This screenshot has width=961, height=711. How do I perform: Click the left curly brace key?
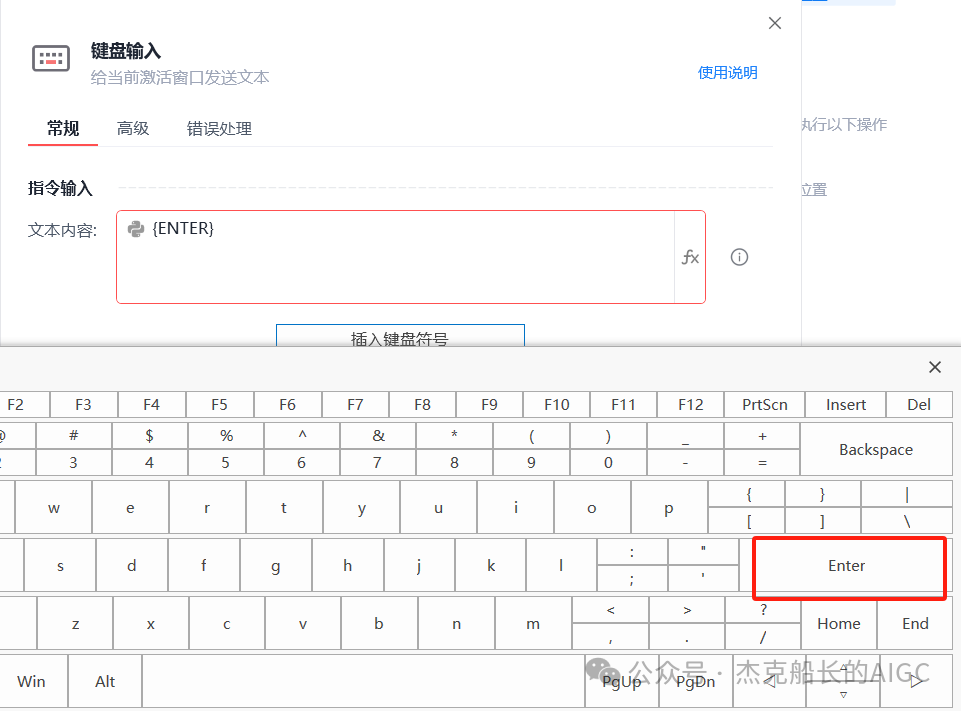pyautogui.click(x=748, y=494)
